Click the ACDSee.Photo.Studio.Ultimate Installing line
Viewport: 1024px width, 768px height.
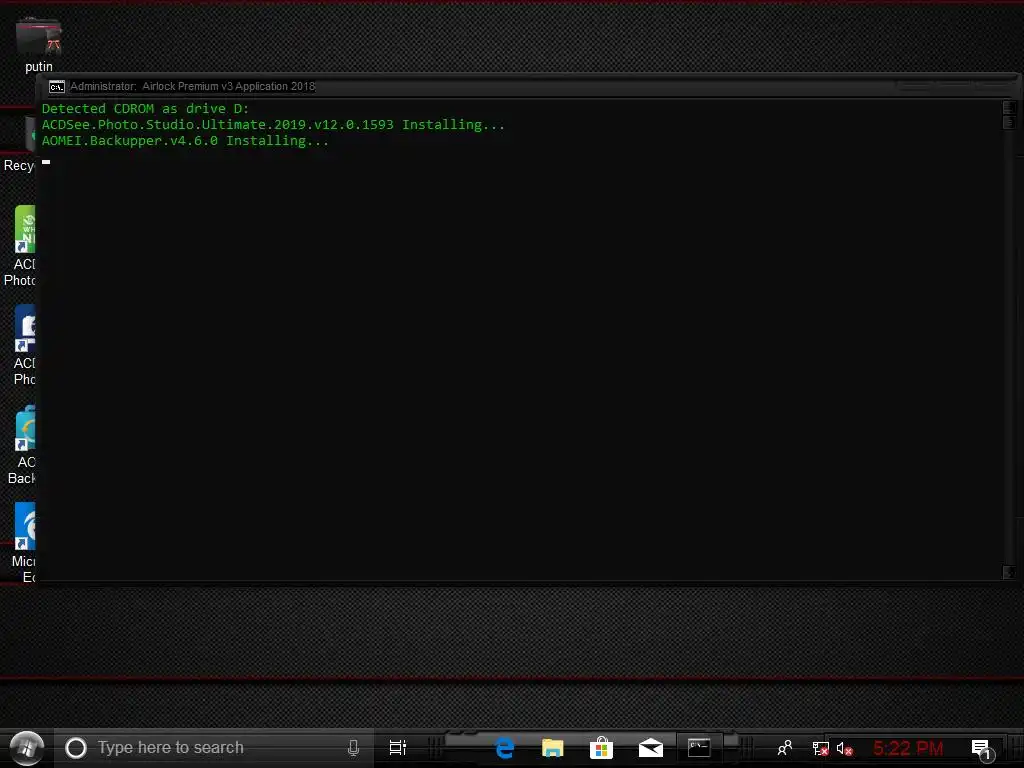click(273, 125)
